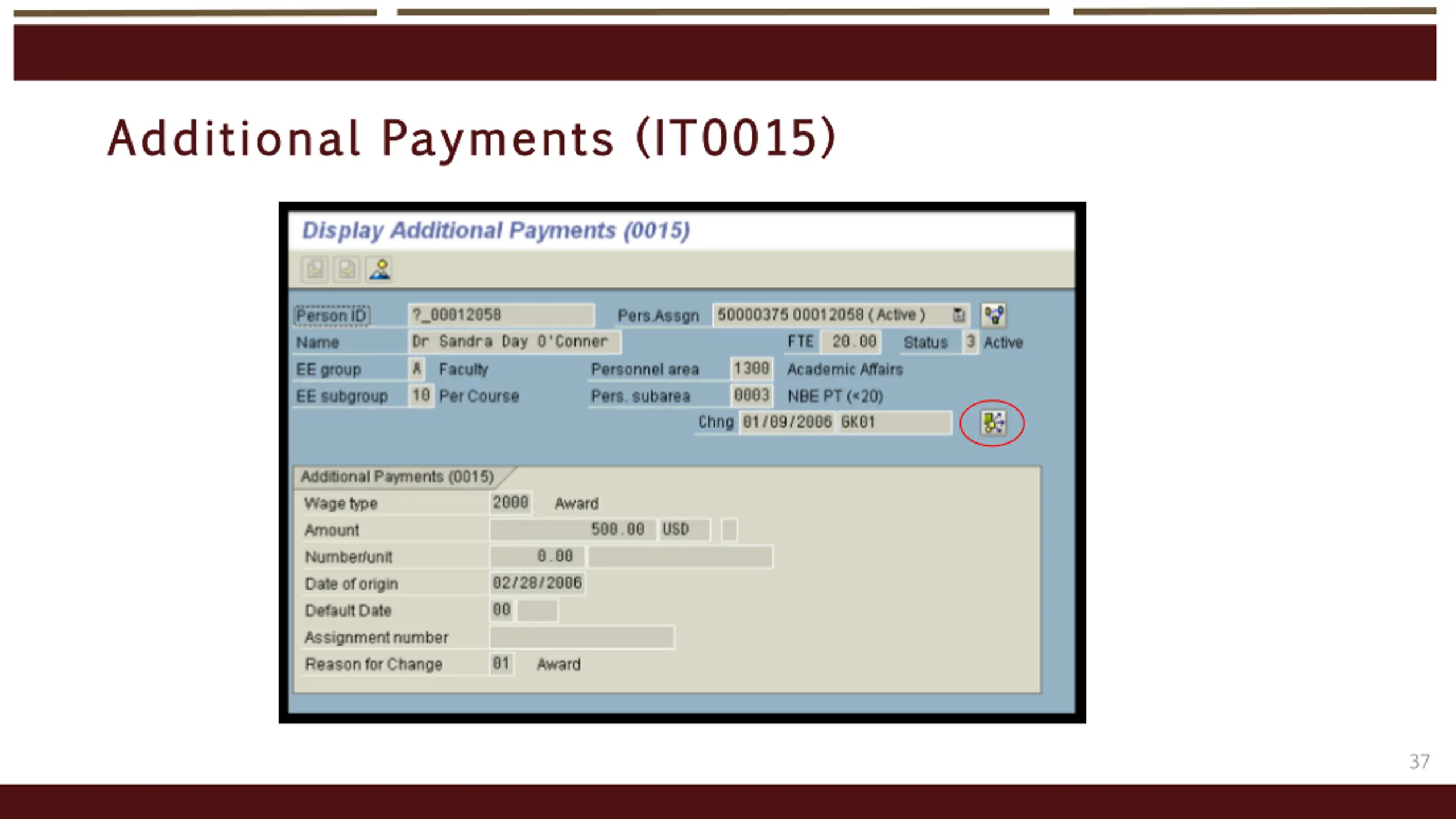Click the Faculty text
This screenshot has height=819, width=1456.
click(x=464, y=370)
